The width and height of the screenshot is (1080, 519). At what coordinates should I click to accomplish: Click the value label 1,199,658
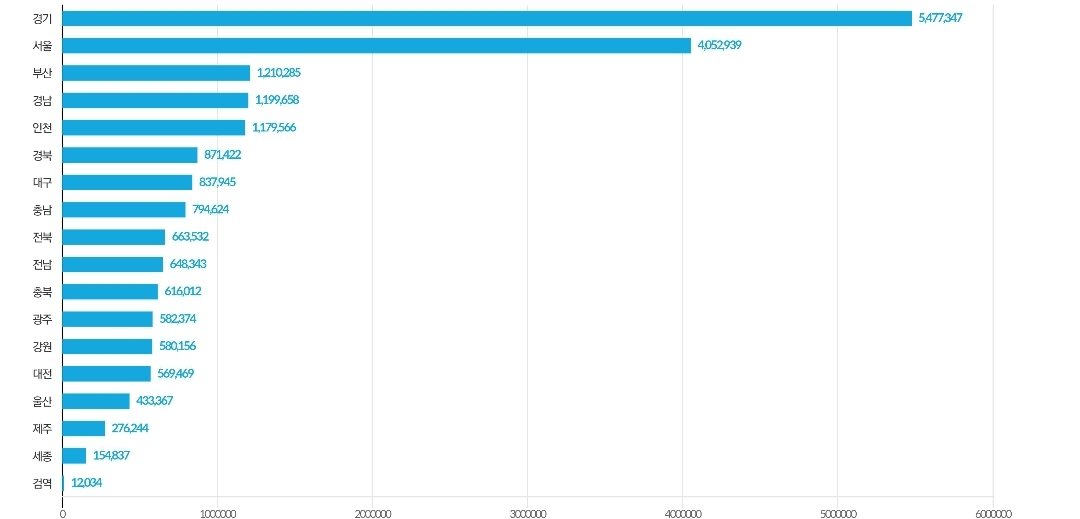[x=277, y=100]
